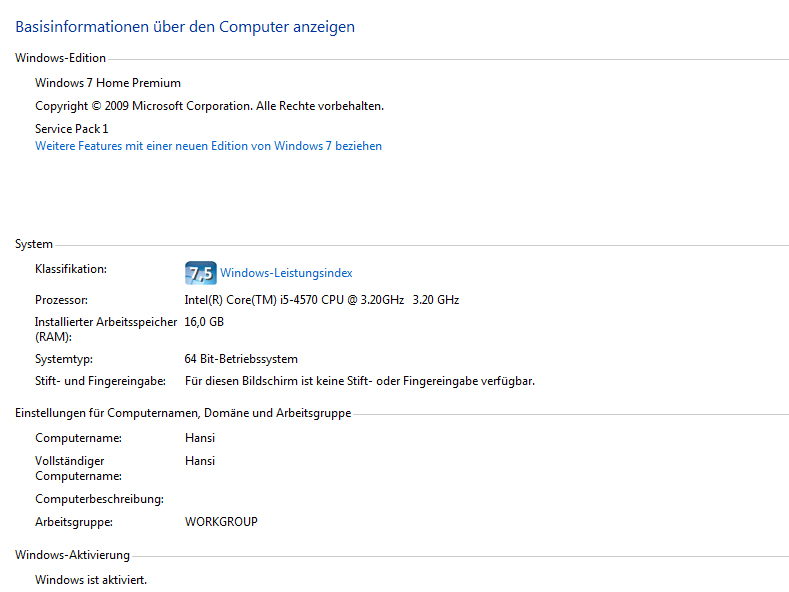Click the 'Windows ist aktiviert.' text
The width and height of the screenshot is (789, 592).
(x=91, y=580)
